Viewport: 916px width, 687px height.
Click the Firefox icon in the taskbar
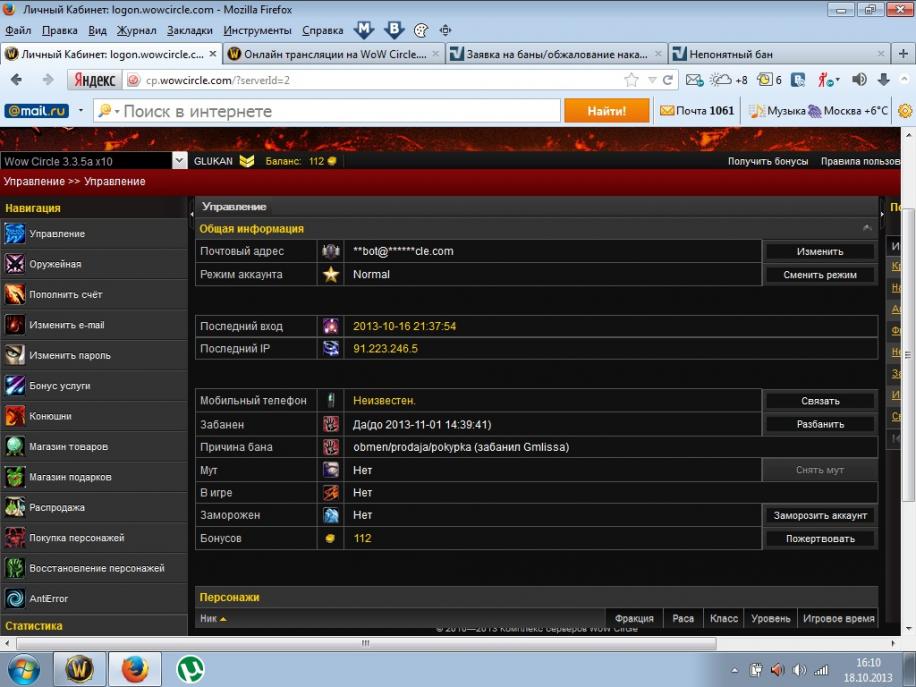click(x=134, y=668)
